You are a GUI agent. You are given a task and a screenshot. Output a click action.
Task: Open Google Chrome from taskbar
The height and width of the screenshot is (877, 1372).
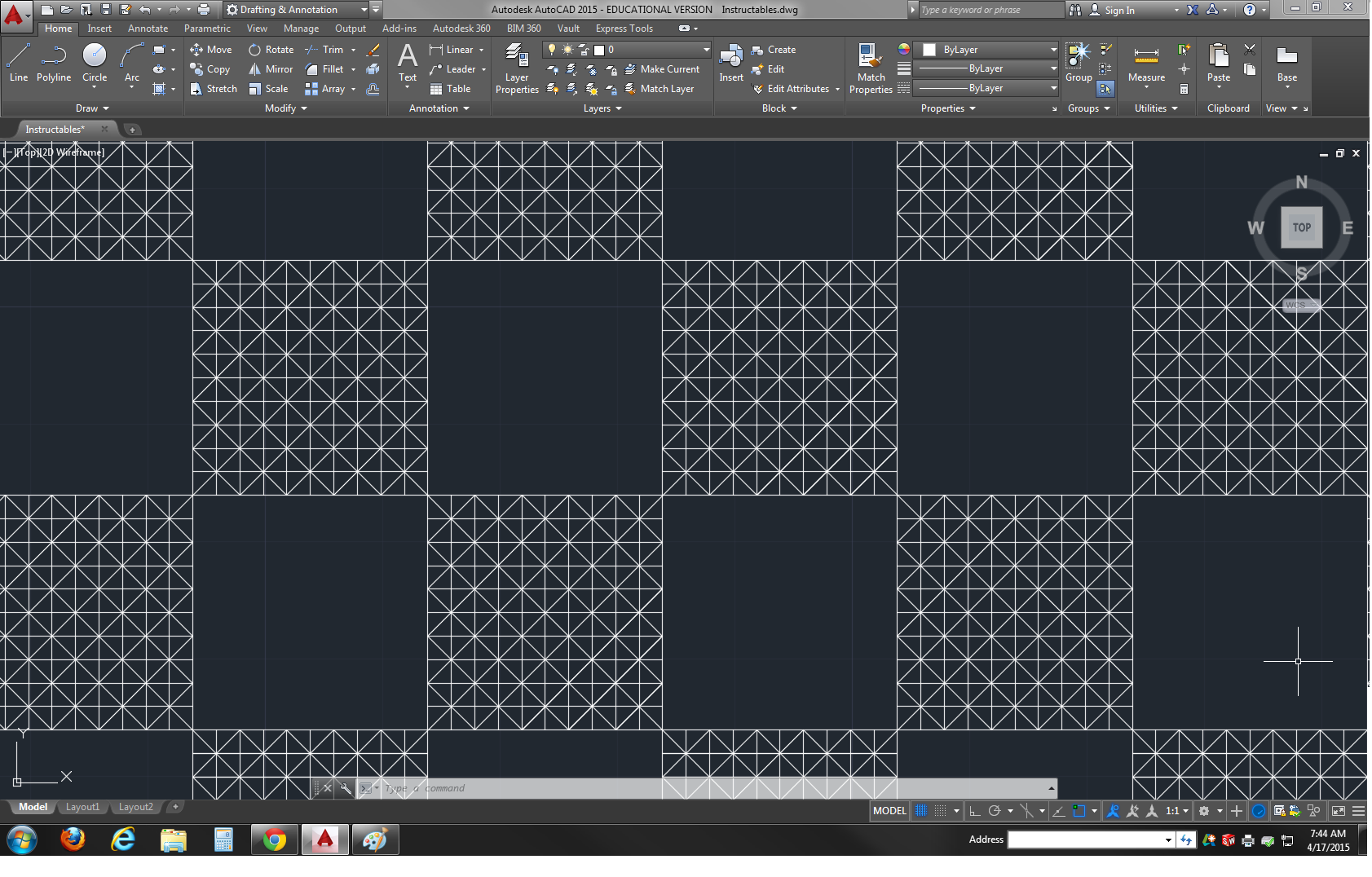tap(275, 840)
